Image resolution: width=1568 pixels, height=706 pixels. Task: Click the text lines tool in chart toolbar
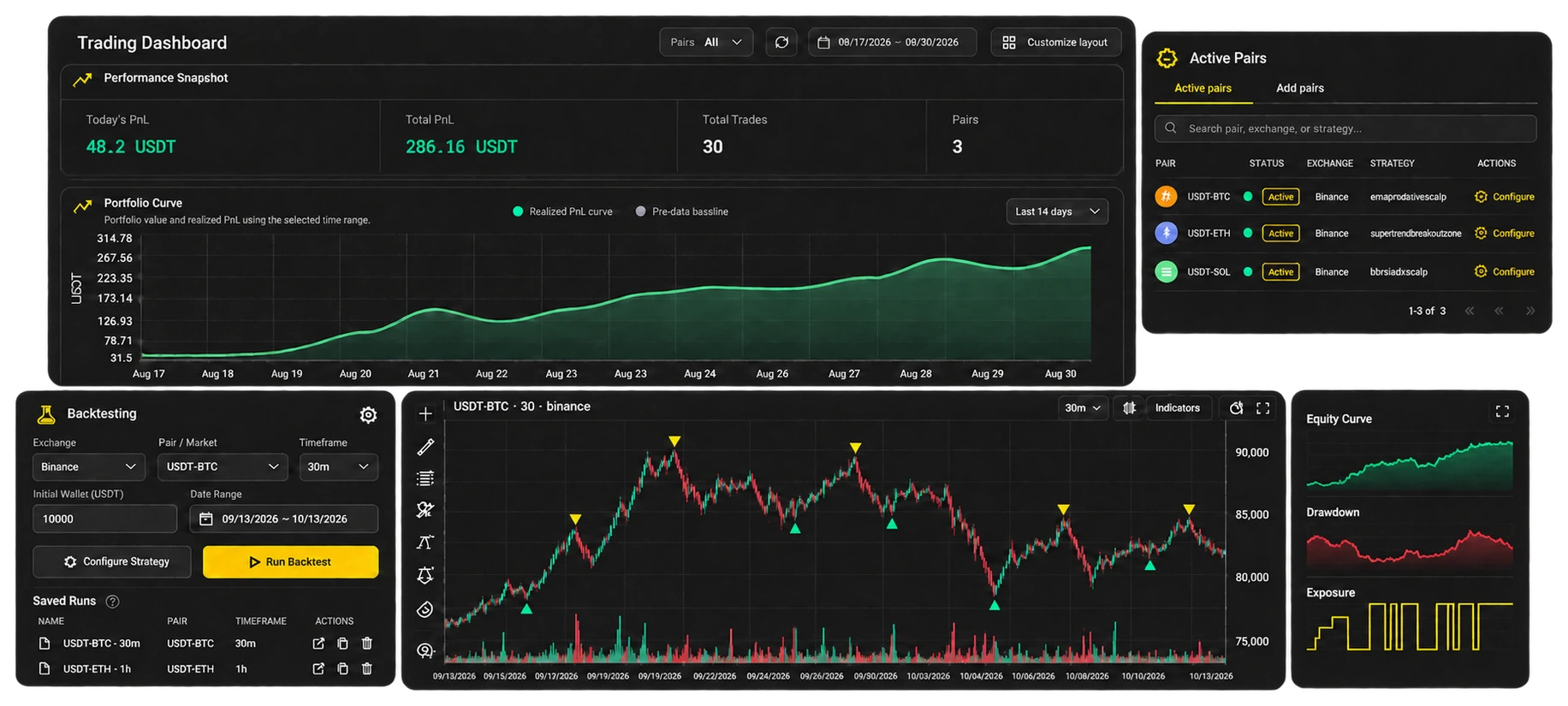(425, 478)
